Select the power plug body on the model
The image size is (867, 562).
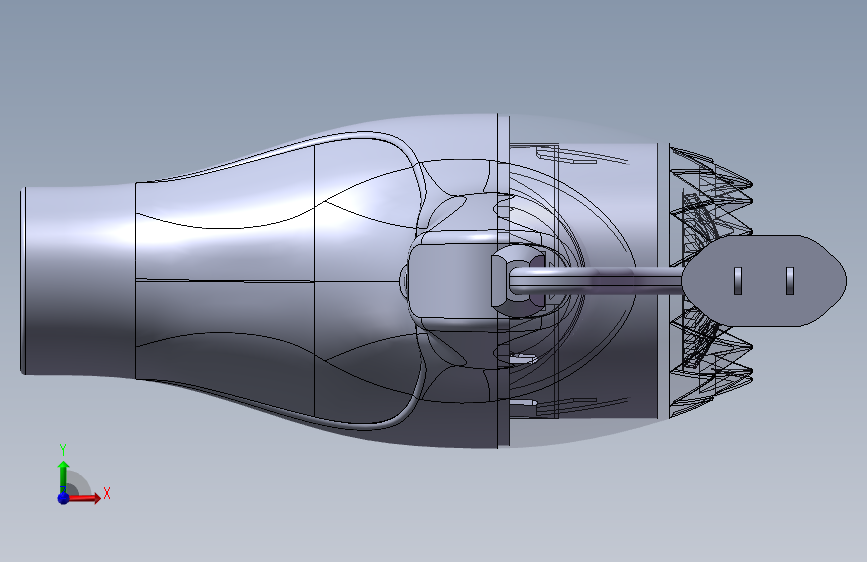pos(764,280)
